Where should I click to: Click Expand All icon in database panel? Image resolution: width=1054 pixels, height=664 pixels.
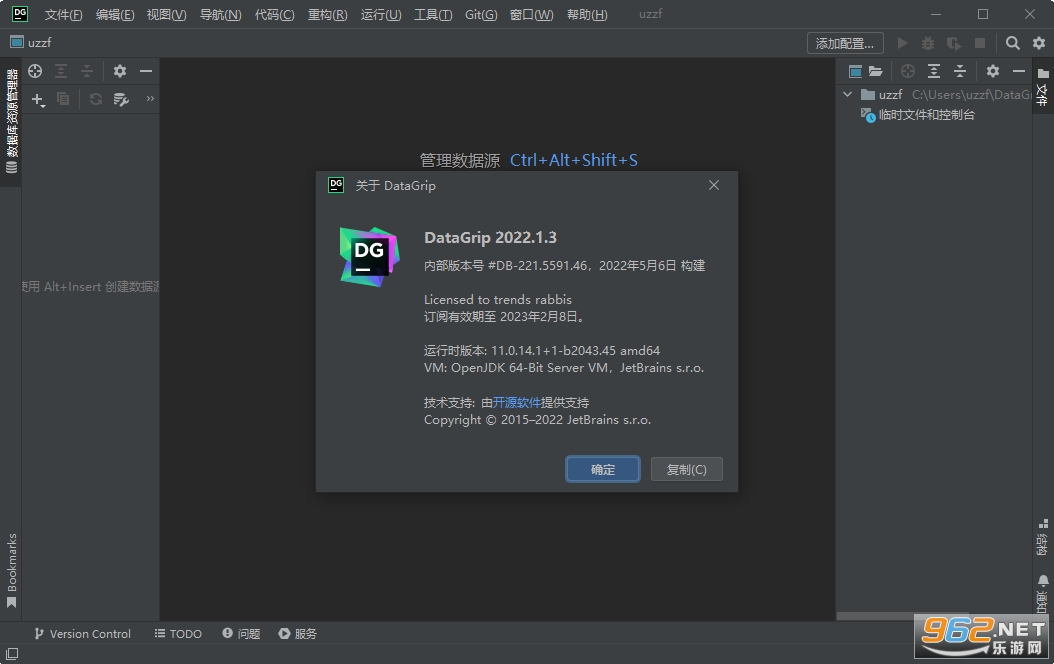tap(61, 71)
